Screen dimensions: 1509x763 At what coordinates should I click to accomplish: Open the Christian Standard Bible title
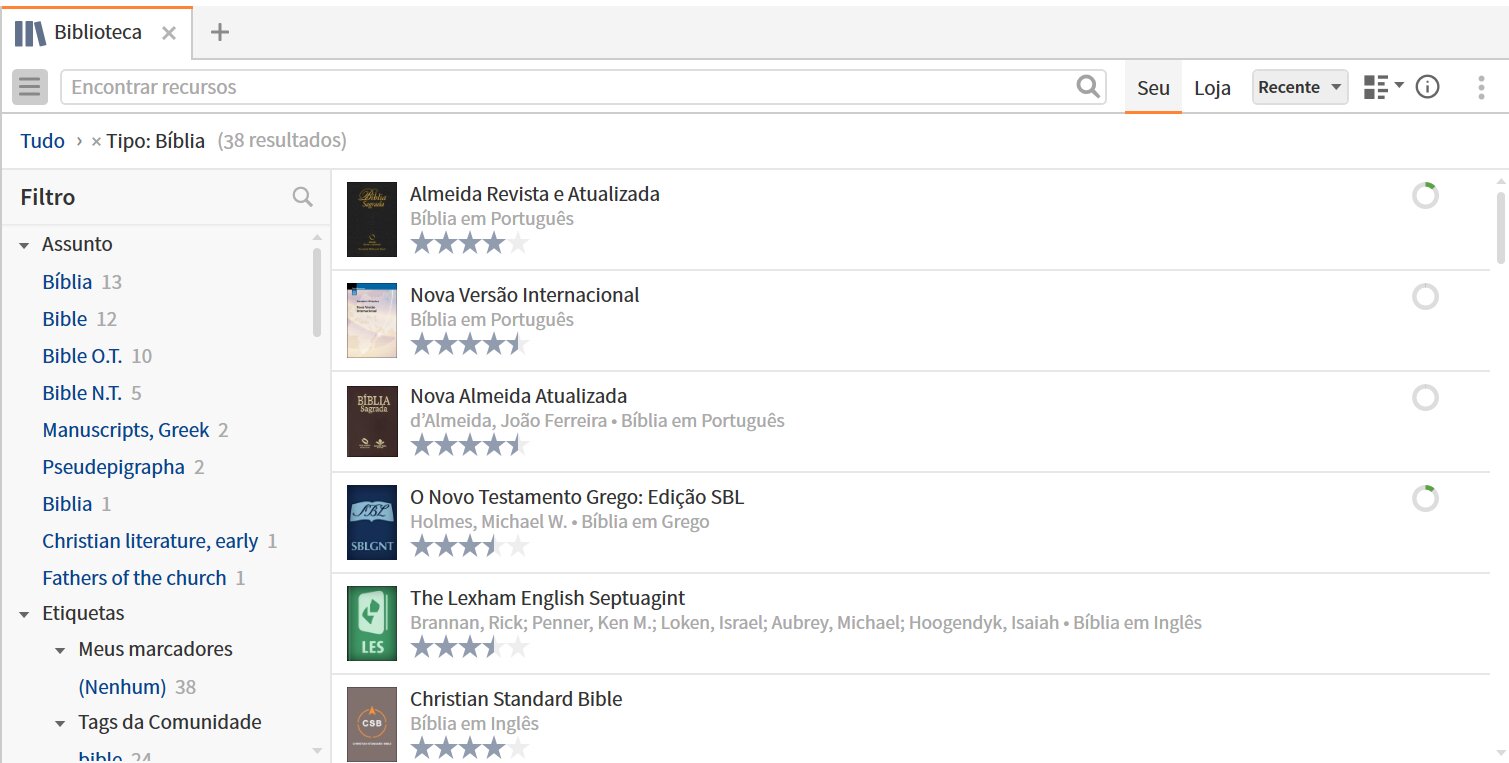[516, 699]
